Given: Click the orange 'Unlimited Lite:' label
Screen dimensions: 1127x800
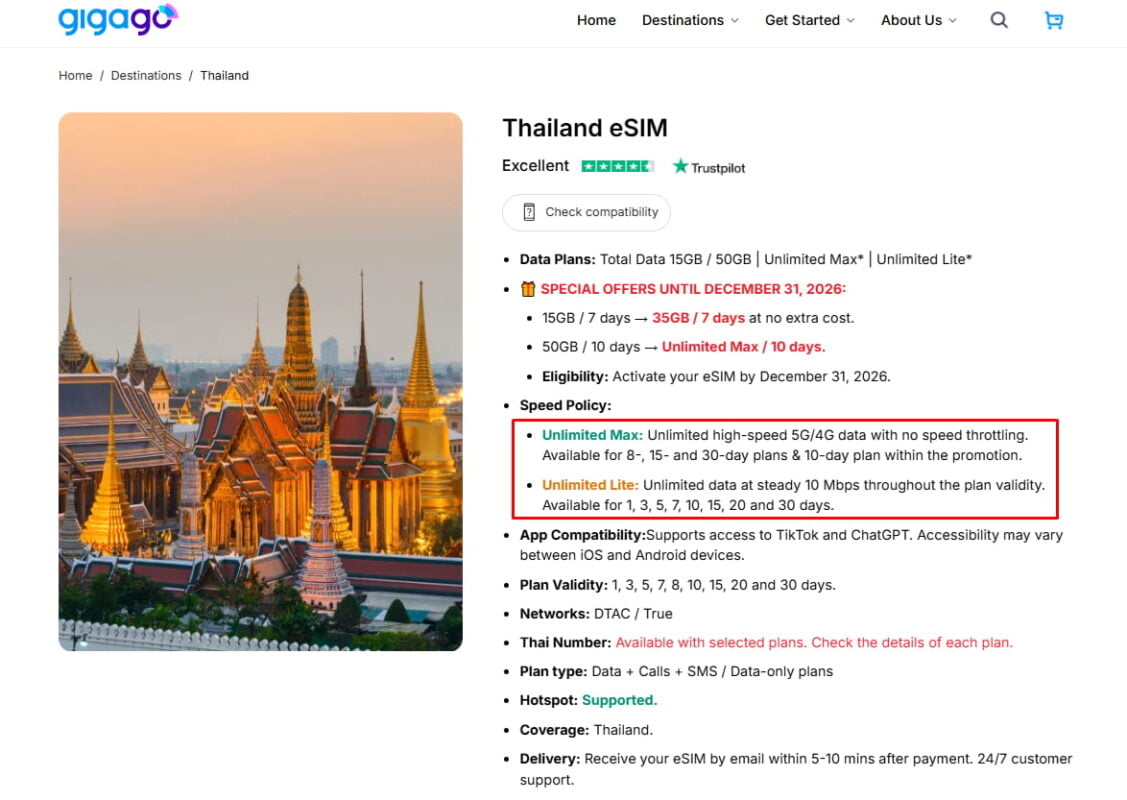Looking at the screenshot, I should click(x=590, y=485).
